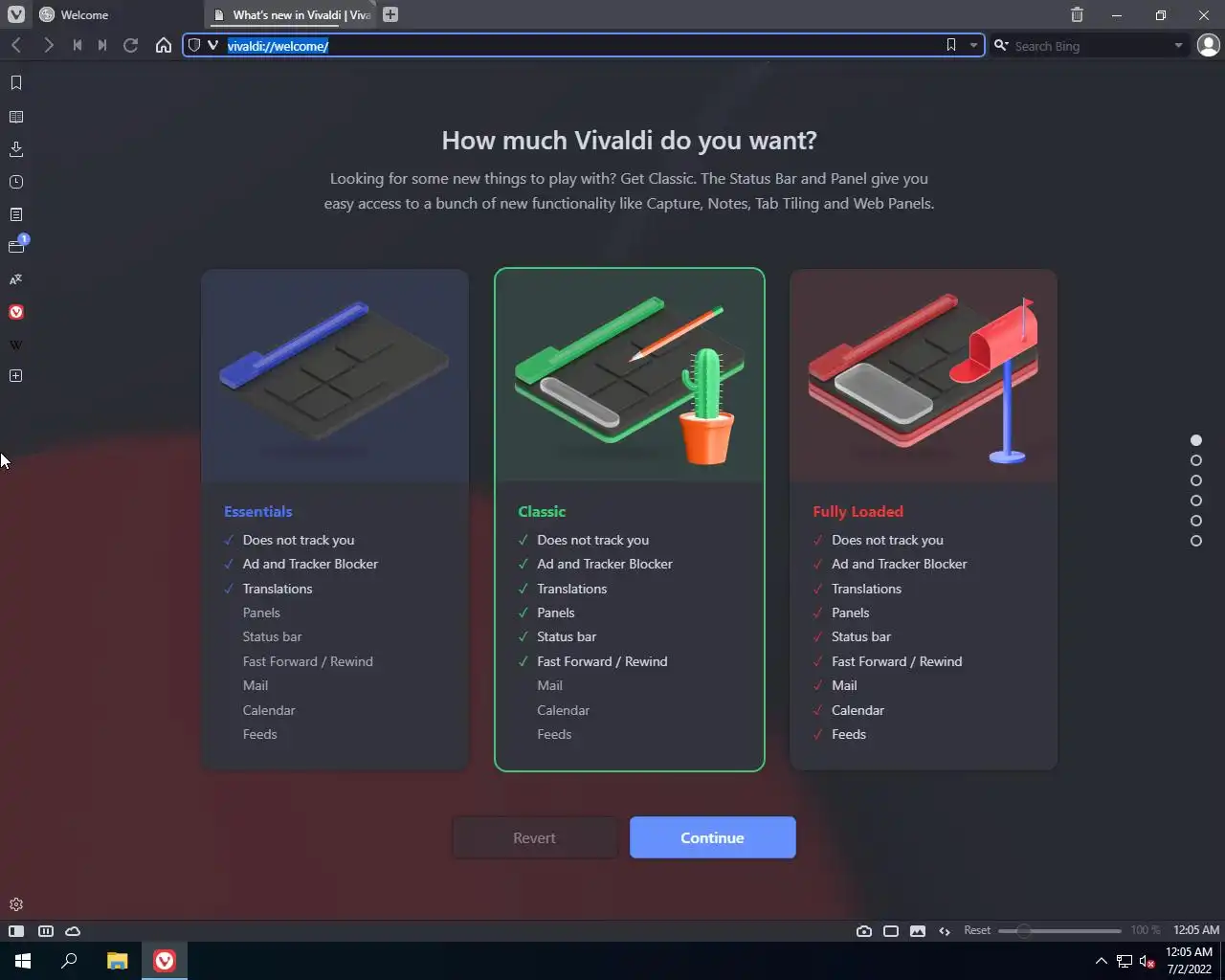Screen dimensions: 1225x980
Task: Open the user profile avatar
Action: click(x=1209, y=45)
